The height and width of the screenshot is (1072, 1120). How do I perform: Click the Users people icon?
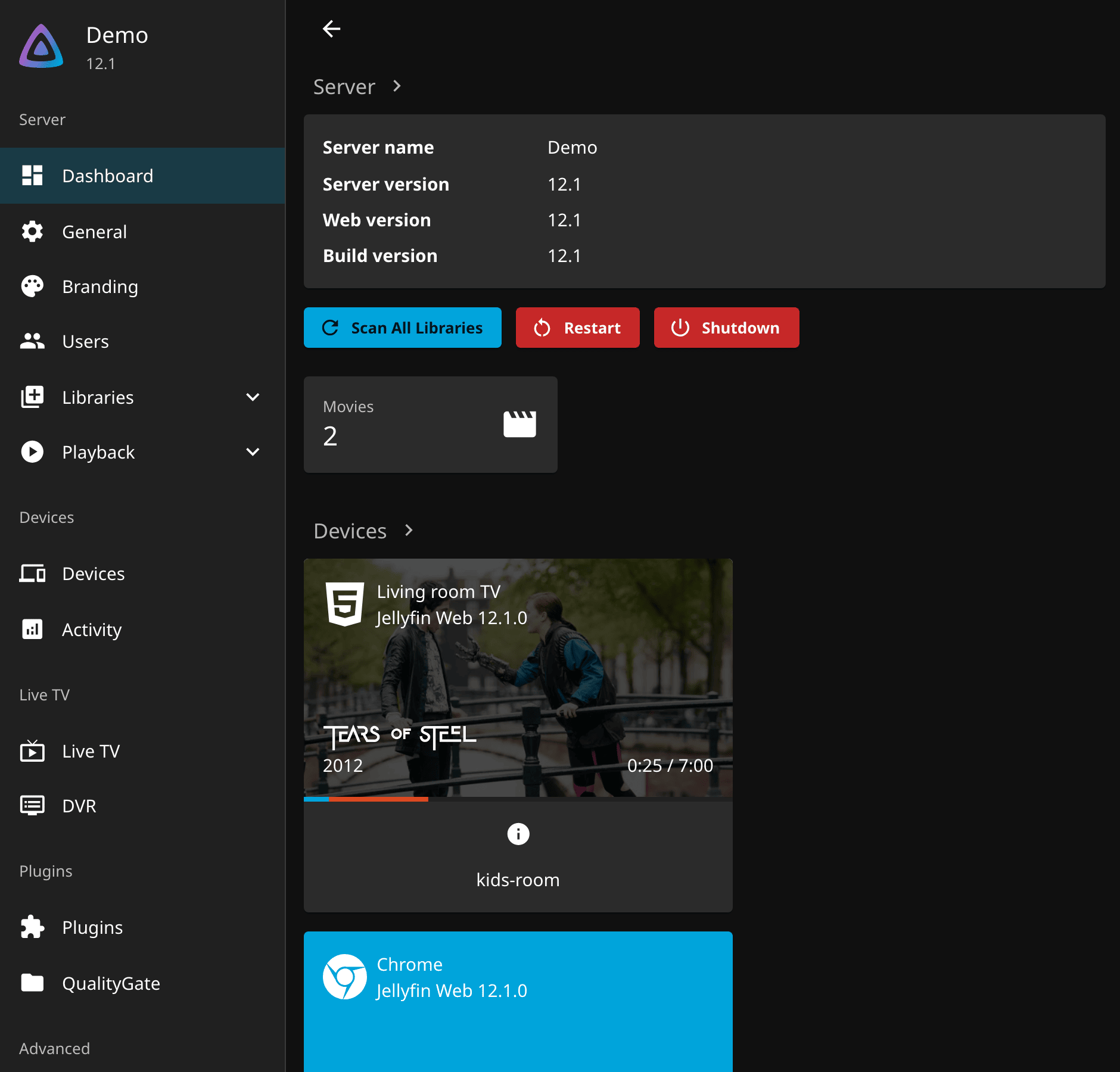tap(32, 341)
